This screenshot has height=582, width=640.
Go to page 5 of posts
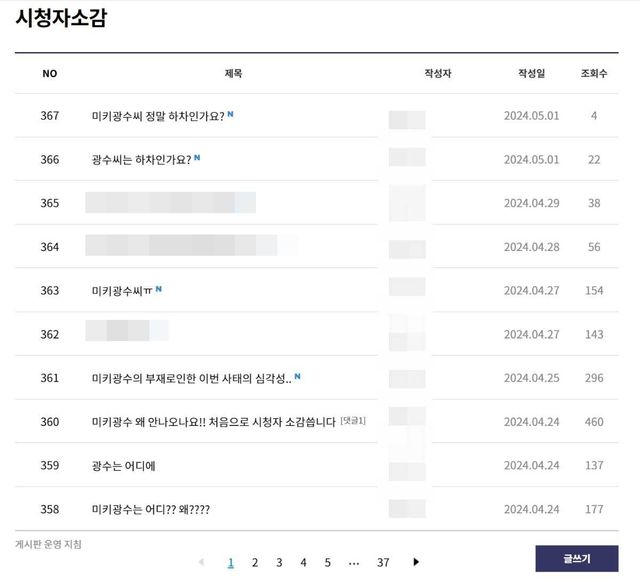tap(328, 562)
